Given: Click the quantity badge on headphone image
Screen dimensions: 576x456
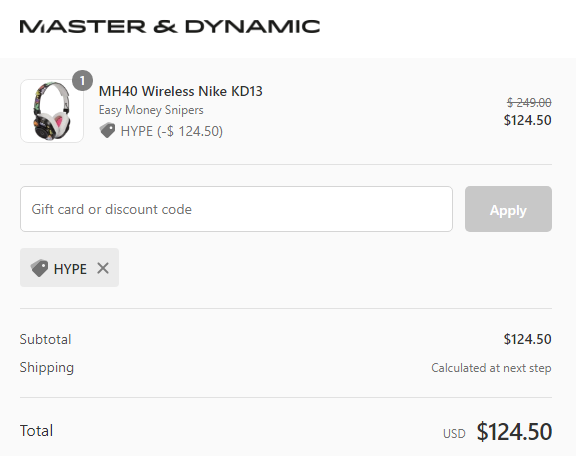Looking at the screenshot, I should coord(82,80).
